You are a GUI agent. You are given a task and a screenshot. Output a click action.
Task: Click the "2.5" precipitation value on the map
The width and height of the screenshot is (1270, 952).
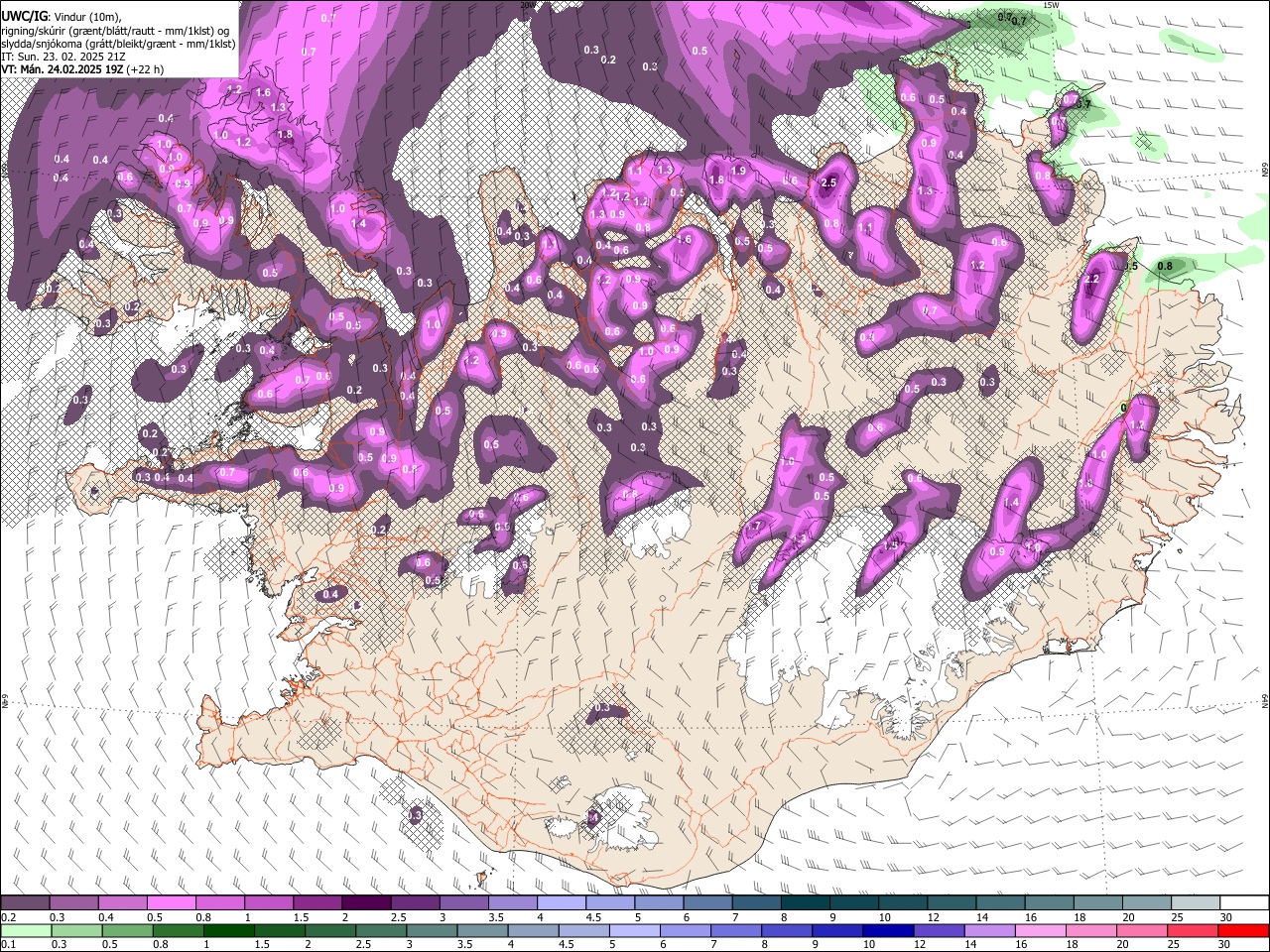click(829, 182)
